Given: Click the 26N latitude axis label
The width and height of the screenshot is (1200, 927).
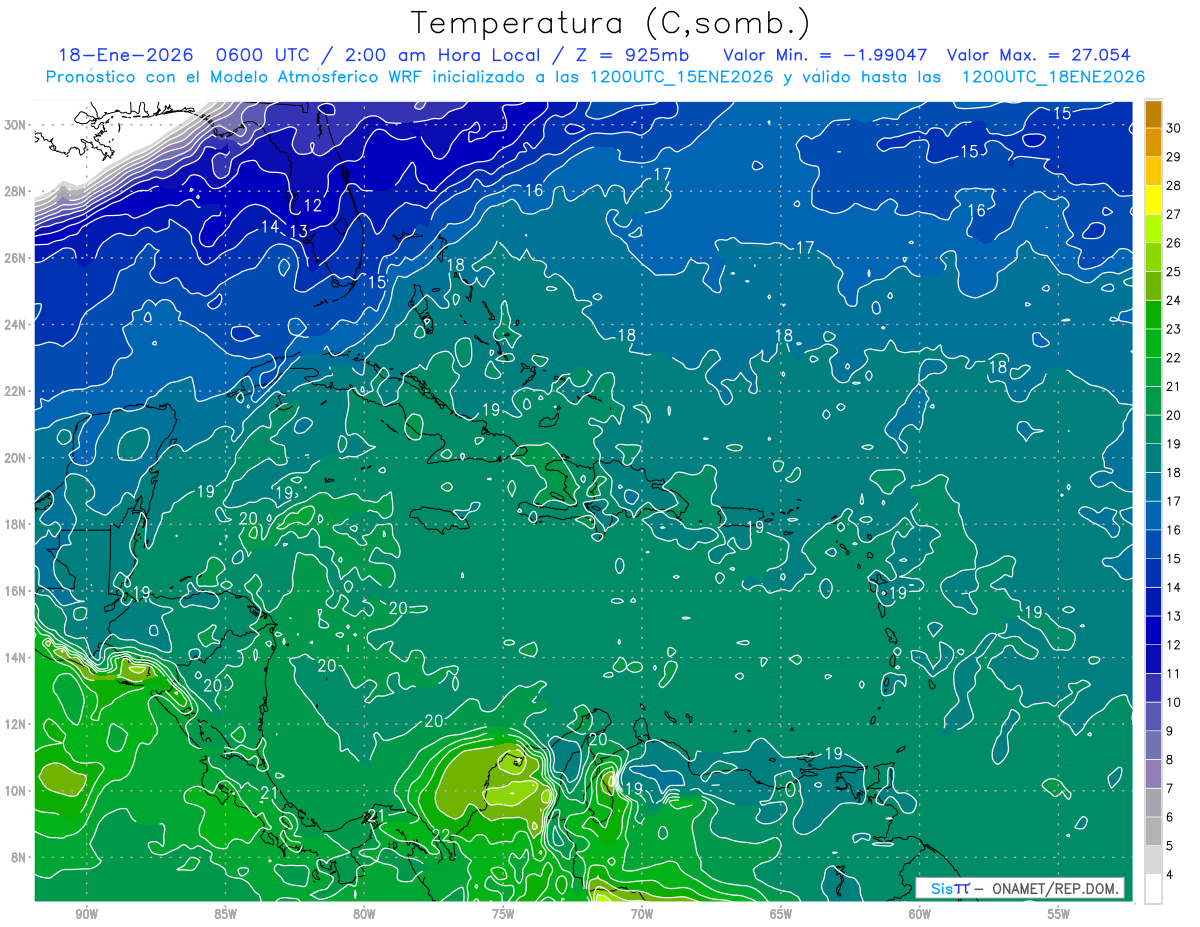Looking at the screenshot, I should 16,258.
